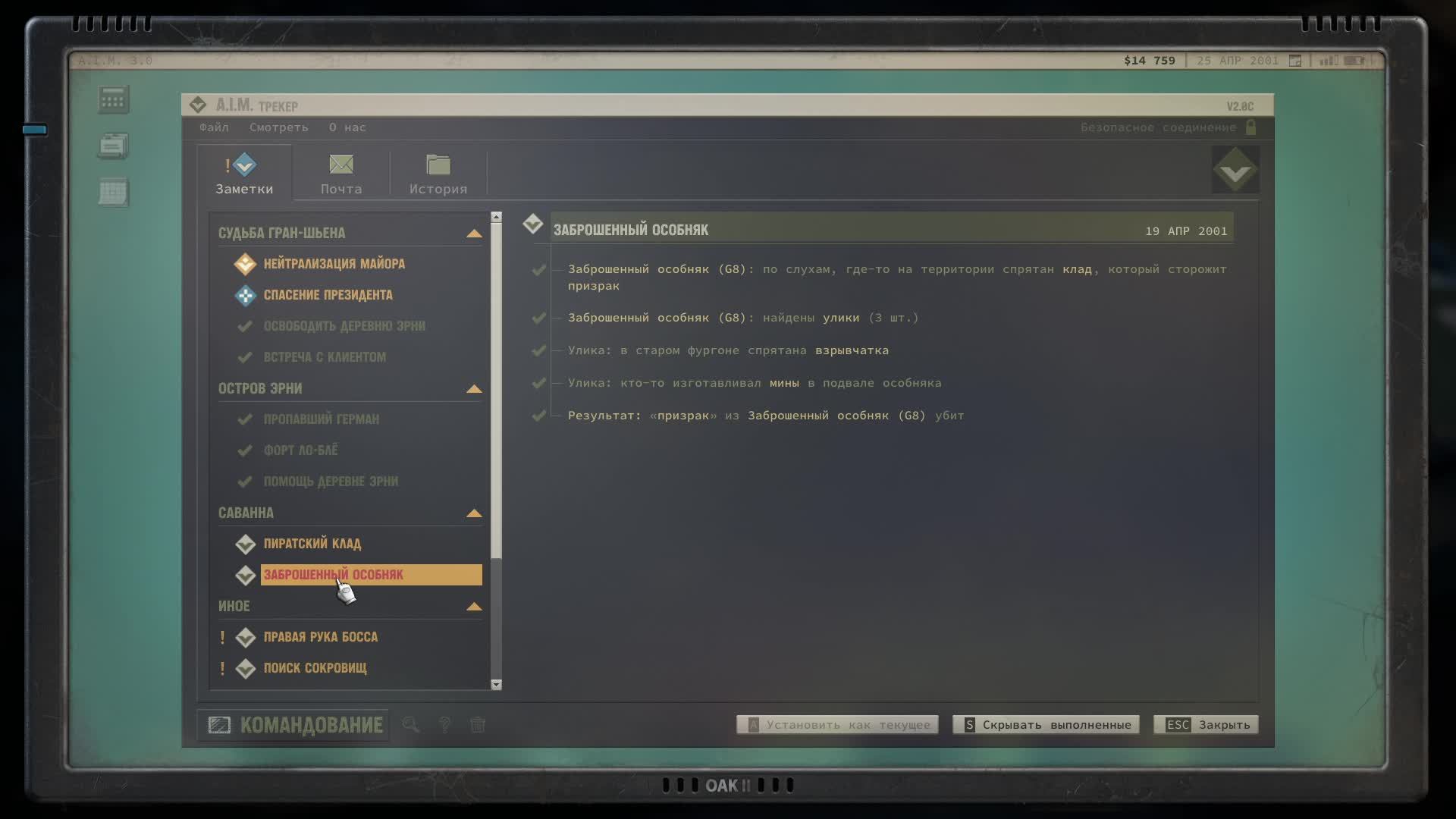The image size is (1456, 819).
Task: Click the exclamation mark beside Правая рука босса
Action: (x=222, y=637)
